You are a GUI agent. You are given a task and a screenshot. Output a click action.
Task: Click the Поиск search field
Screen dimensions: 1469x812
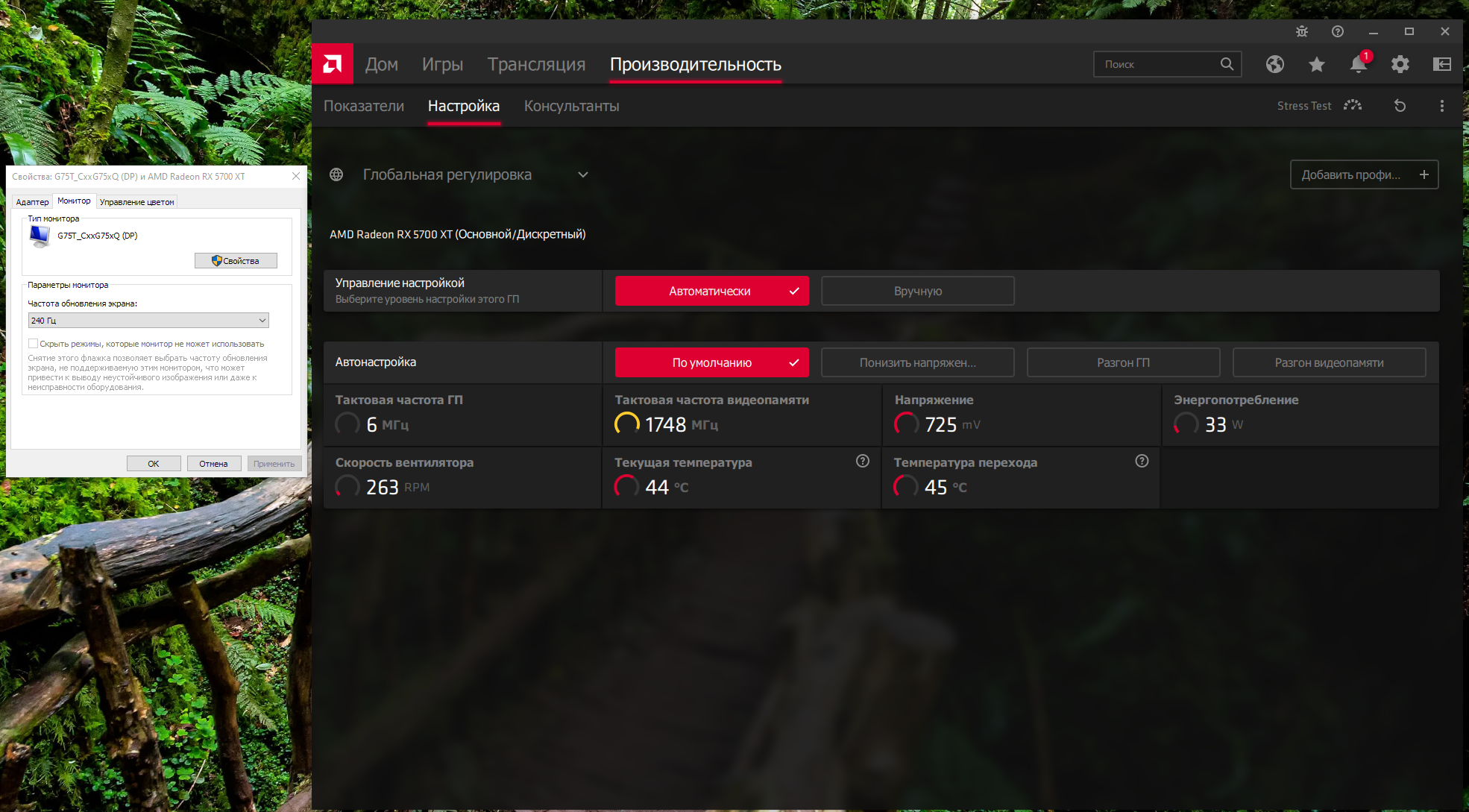click(x=1157, y=64)
